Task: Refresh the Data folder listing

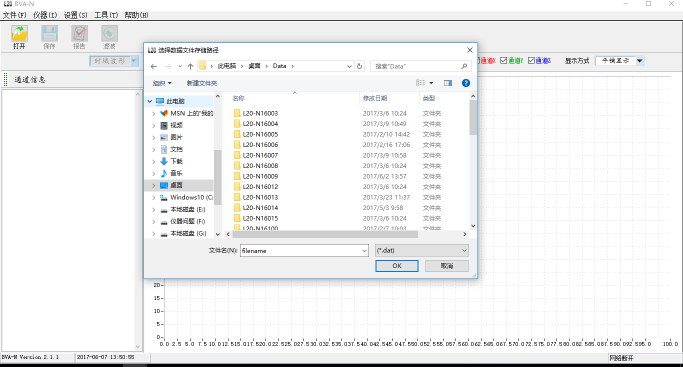Action: (359, 66)
